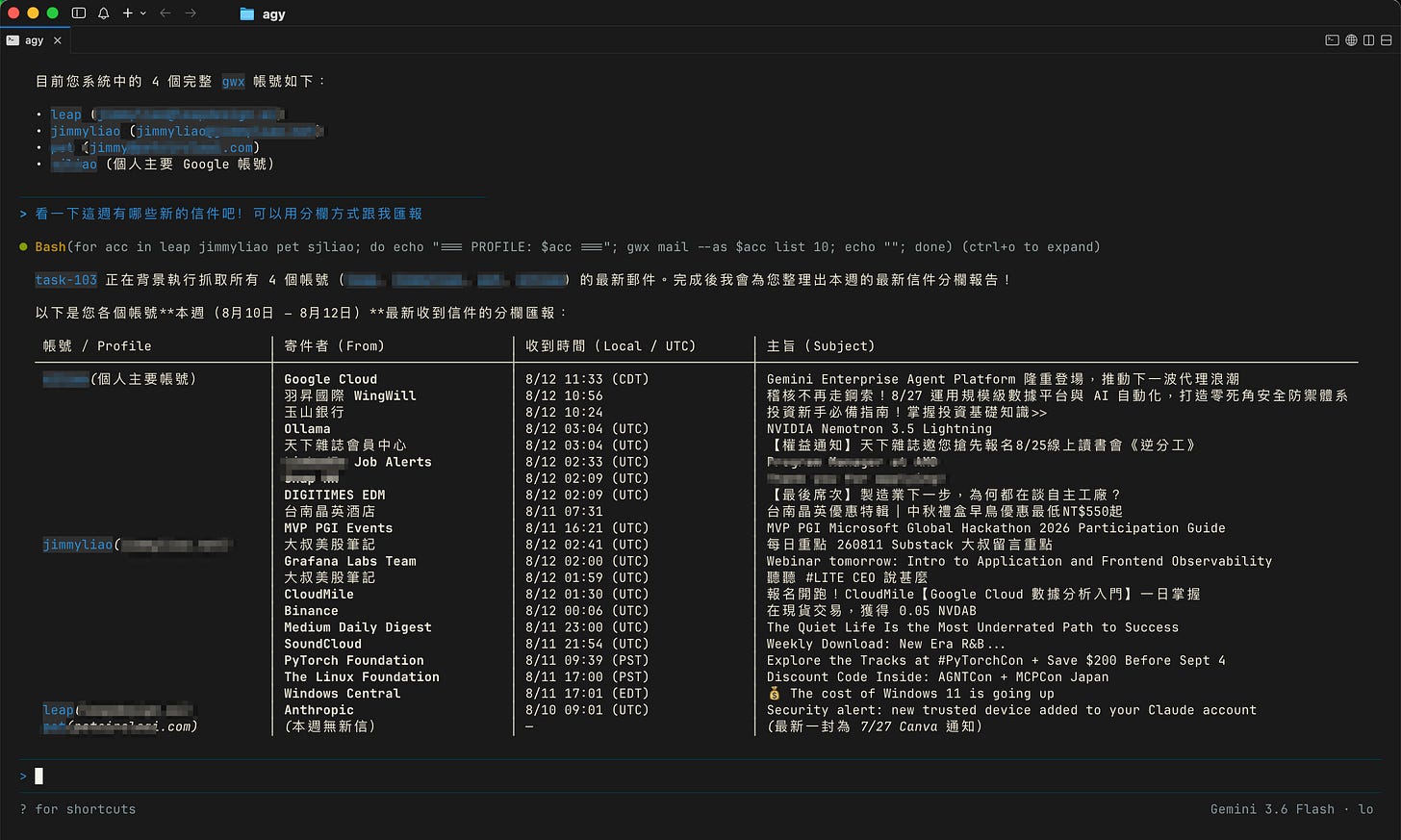Click the user prompt about this week's mail
The width and height of the screenshot is (1401, 840).
(228, 214)
